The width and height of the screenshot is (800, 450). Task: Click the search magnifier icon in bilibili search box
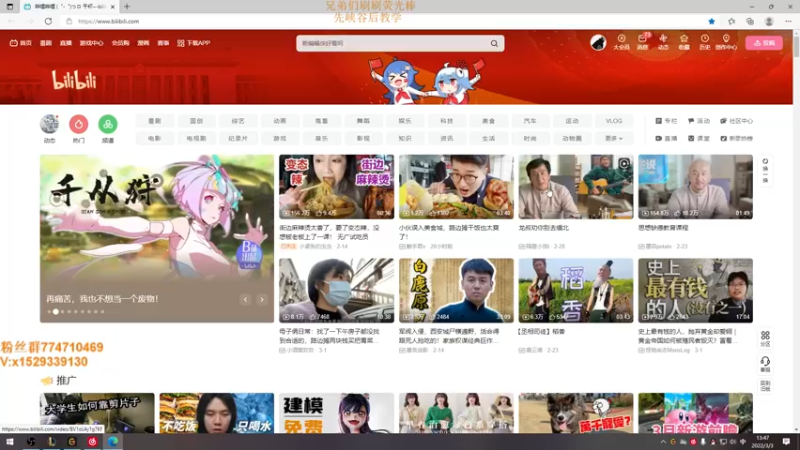coord(494,43)
